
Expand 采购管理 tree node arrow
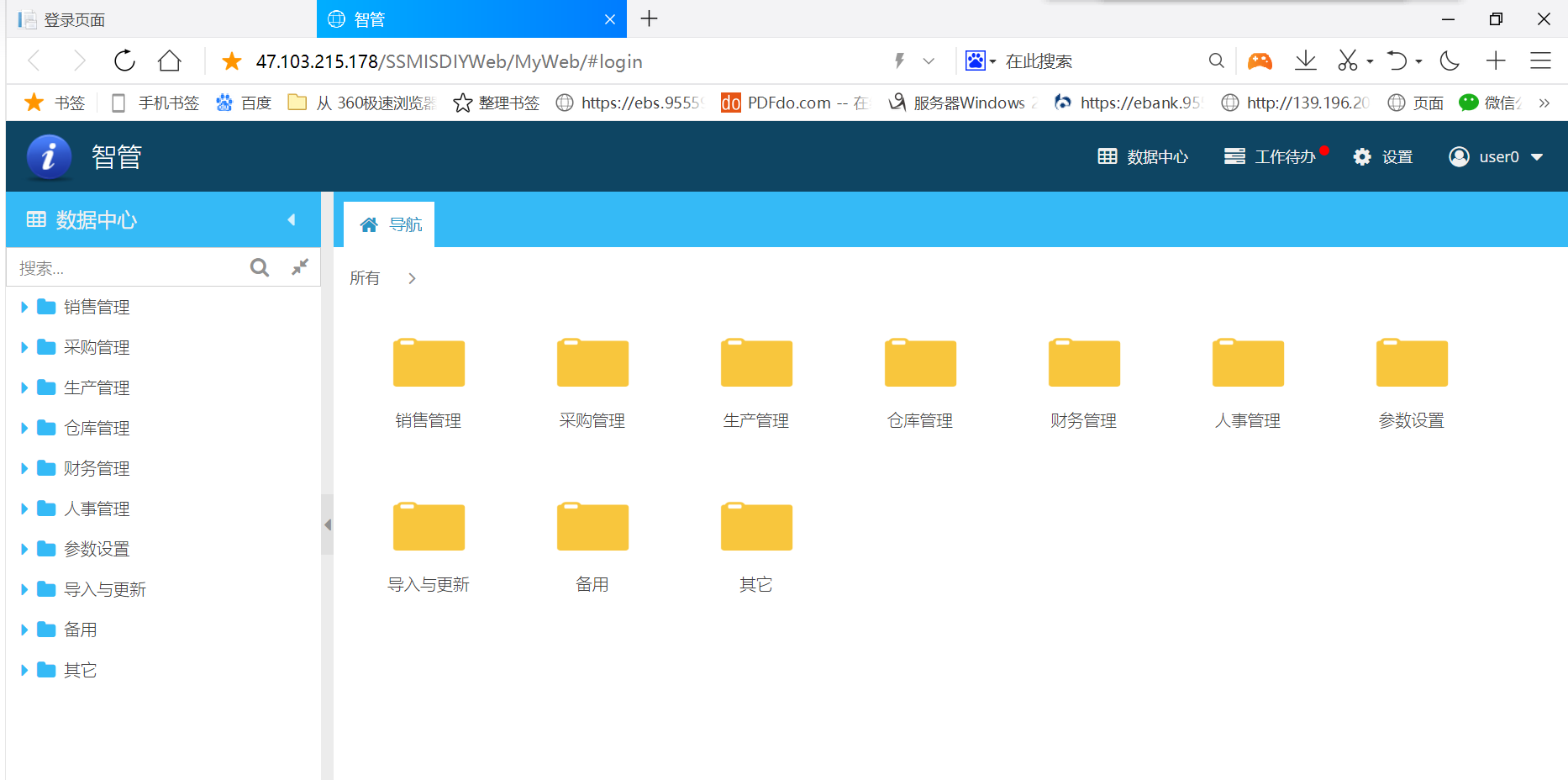[24, 348]
